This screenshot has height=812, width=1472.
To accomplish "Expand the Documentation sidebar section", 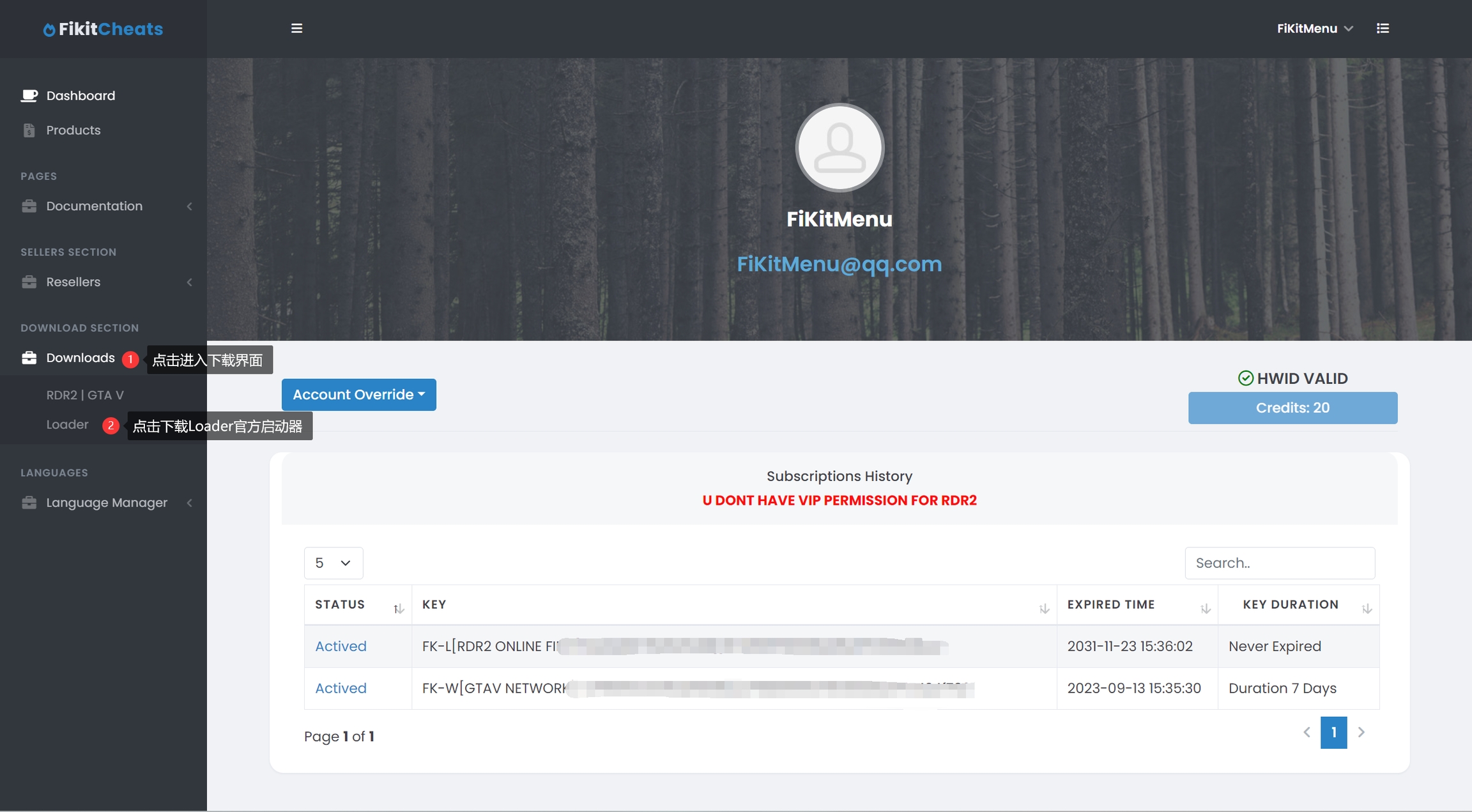I will [x=95, y=206].
